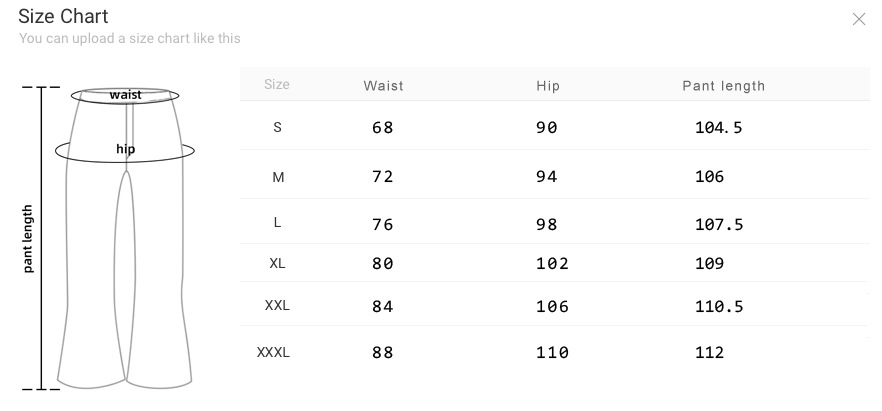Click the Size Chart title
Screen dimensions: 882x411
[63, 16]
